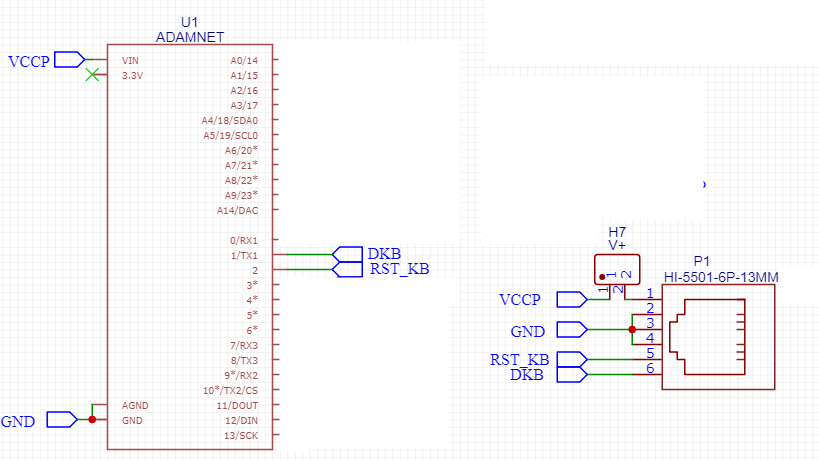
Task: Click the GND net port left of U1
Action: click(61, 420)
